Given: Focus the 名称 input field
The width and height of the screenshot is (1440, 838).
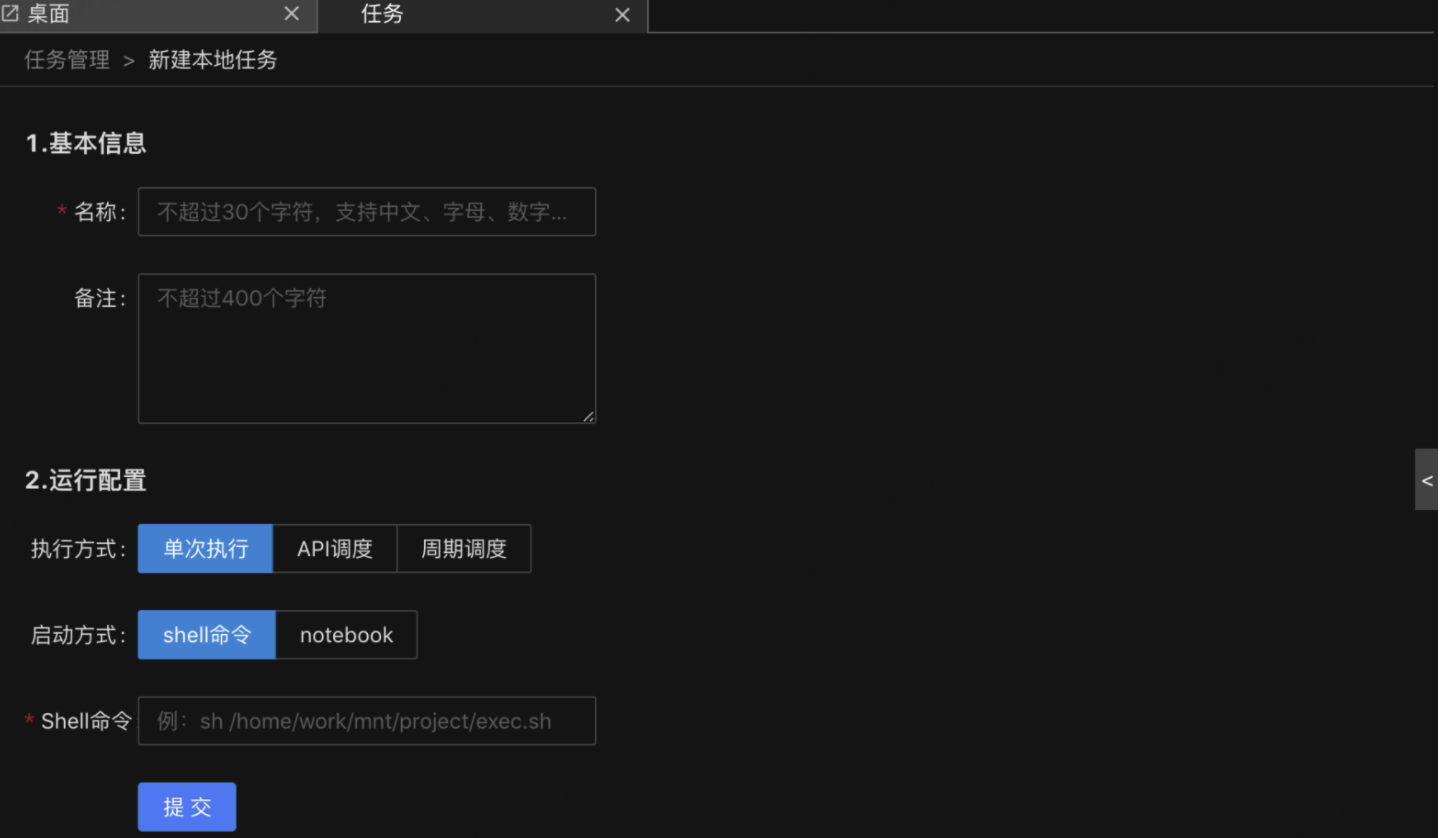Looking at the screenshot, I should [x=367, y=212].
